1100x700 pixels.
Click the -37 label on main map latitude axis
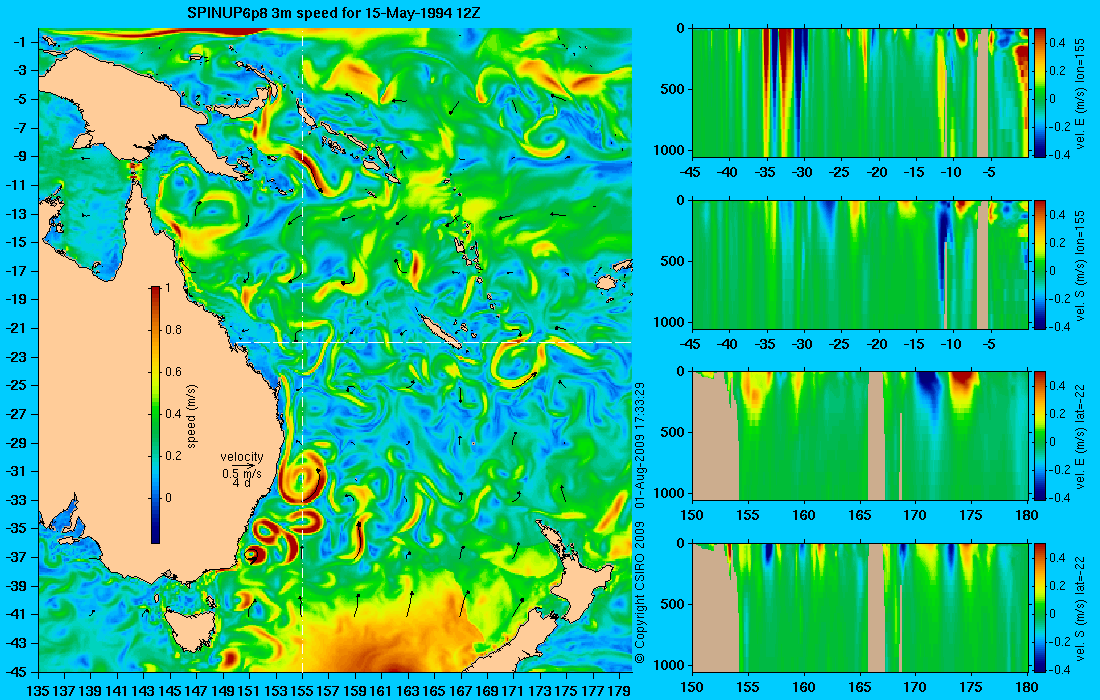[x=18, y=557]
